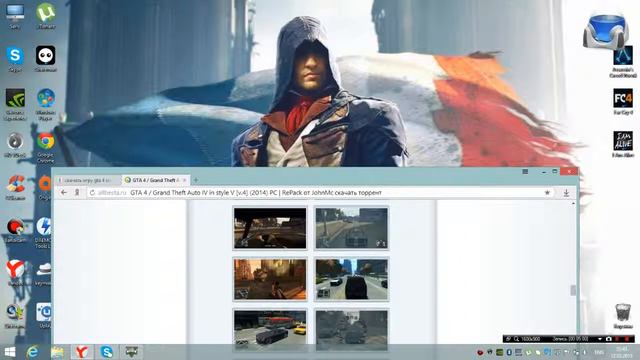Go back with browser back arrow
This screenshot has width=640, height=360.
(64, 192)
